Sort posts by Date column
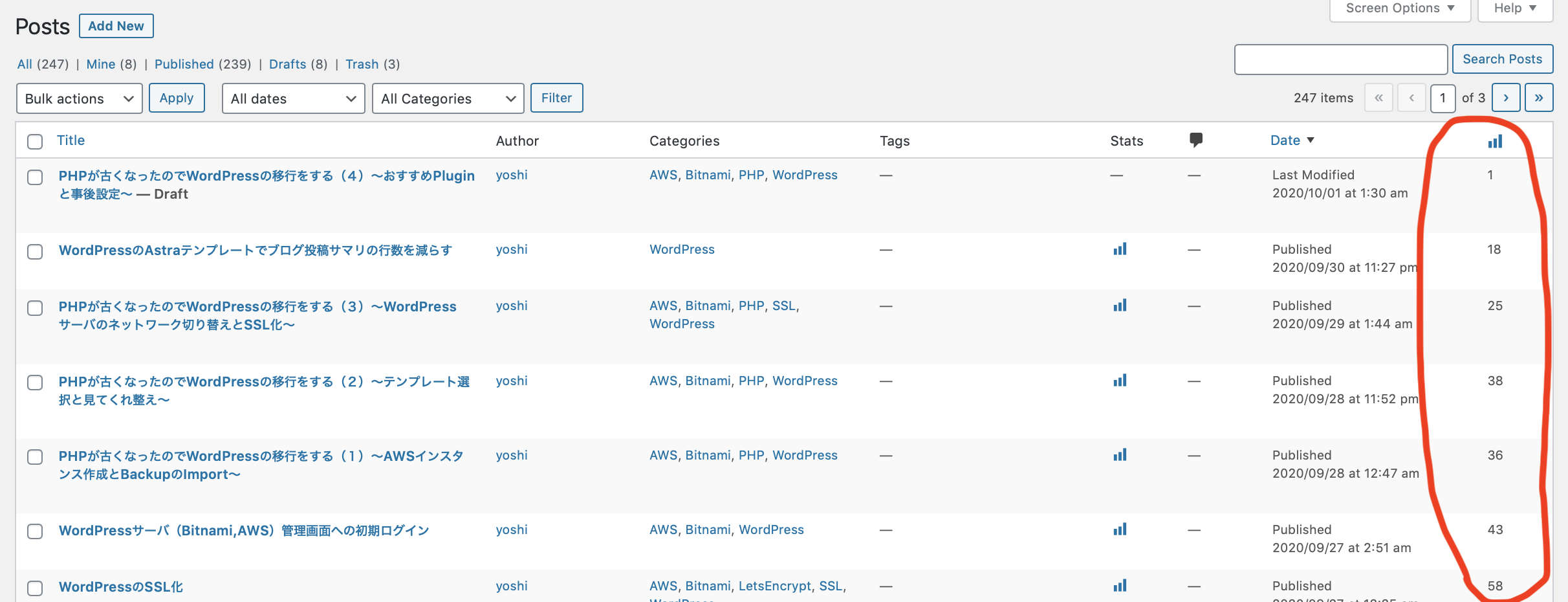 (x=1292, y=140)
